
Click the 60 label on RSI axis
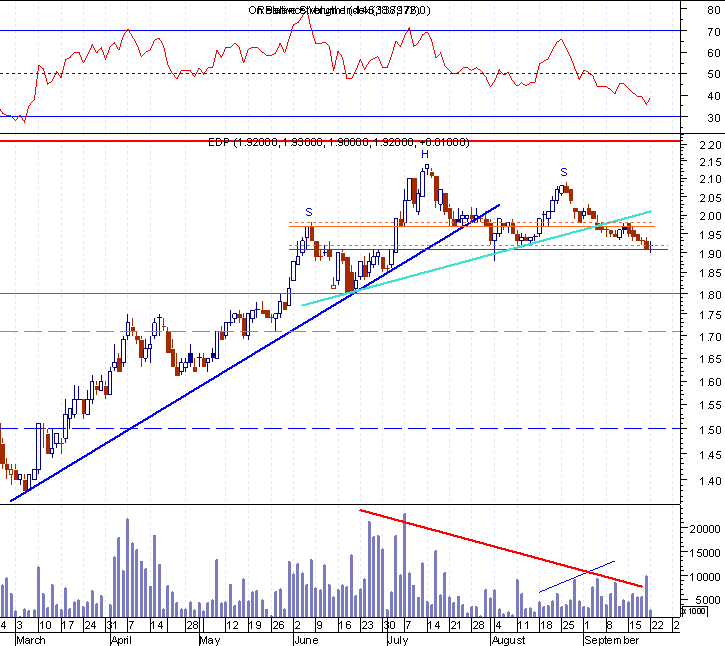click(x=713, y=53)
